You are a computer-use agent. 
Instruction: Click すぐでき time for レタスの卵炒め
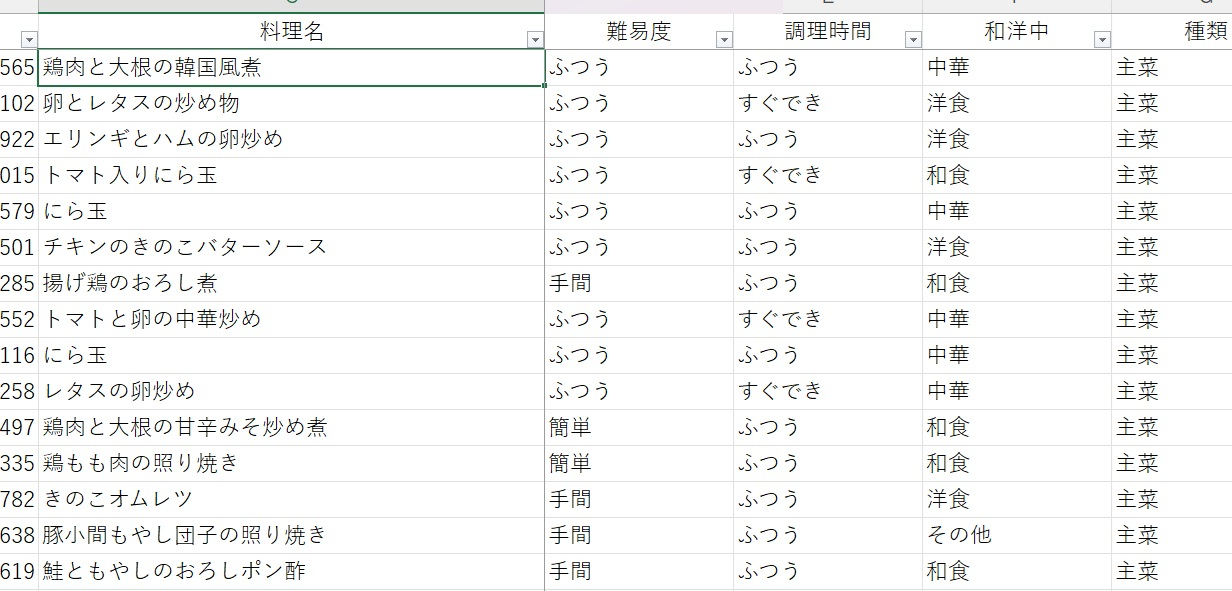point(828,392)
